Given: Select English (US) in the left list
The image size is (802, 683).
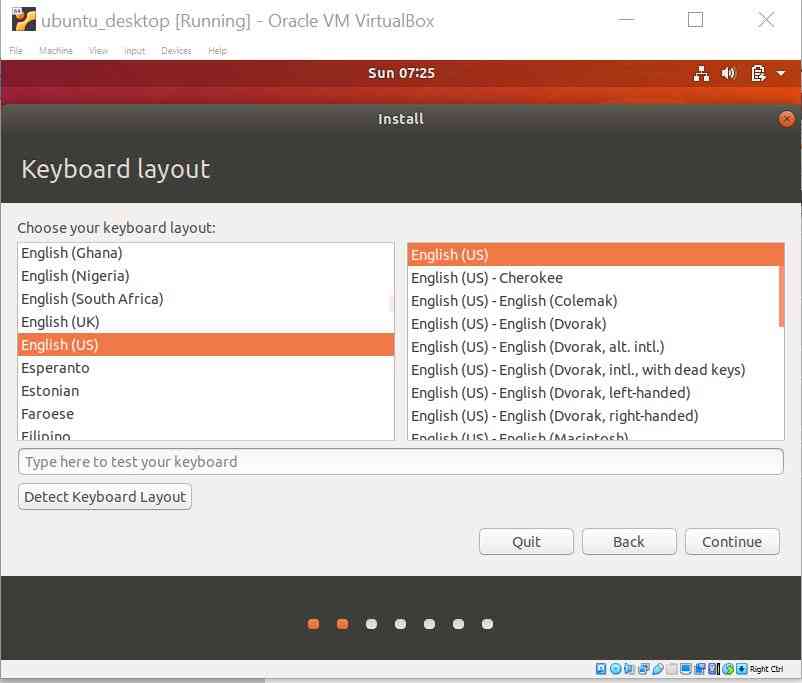Looking at the screenshot, I should tap(206, 345).
